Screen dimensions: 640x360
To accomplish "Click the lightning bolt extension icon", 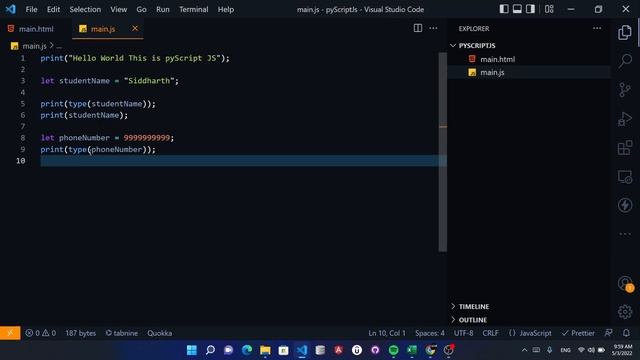I will pos(624,205).
